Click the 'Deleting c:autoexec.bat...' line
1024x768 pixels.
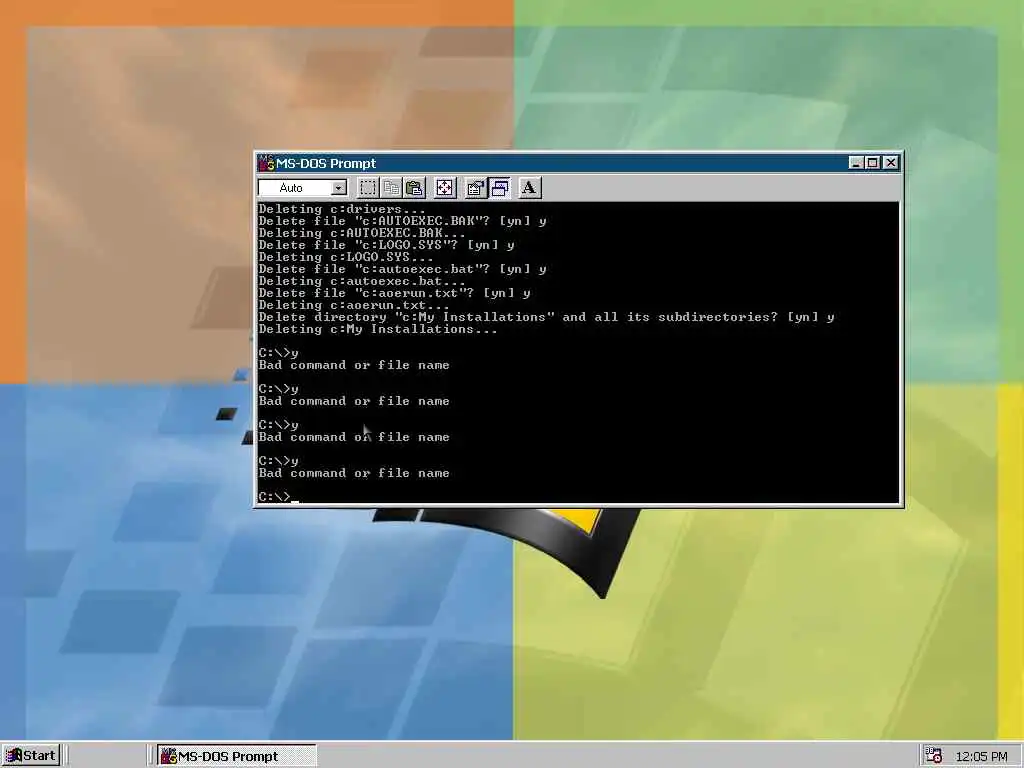coord(362,281)
